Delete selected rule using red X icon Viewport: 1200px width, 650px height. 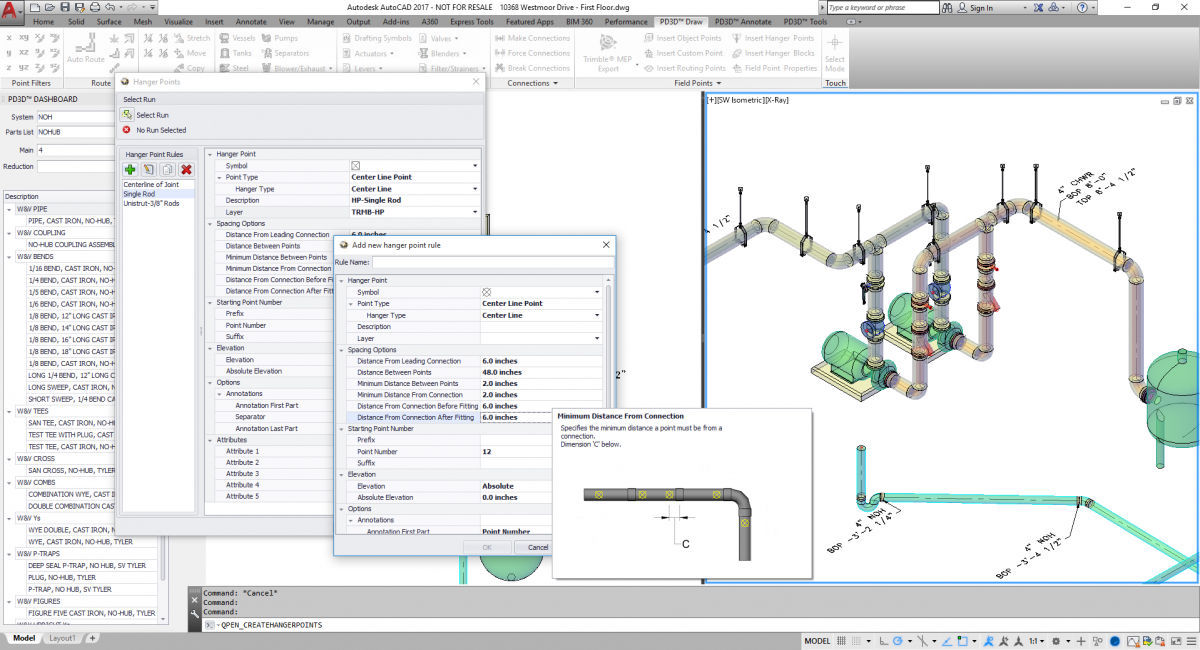coord(184,168)
